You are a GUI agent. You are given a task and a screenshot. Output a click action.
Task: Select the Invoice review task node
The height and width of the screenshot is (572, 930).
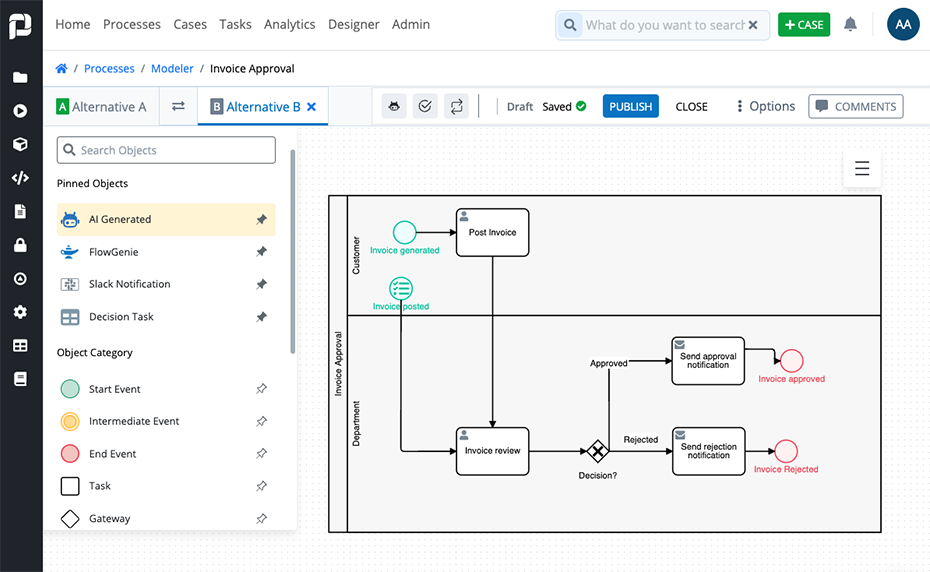(492, 451)
